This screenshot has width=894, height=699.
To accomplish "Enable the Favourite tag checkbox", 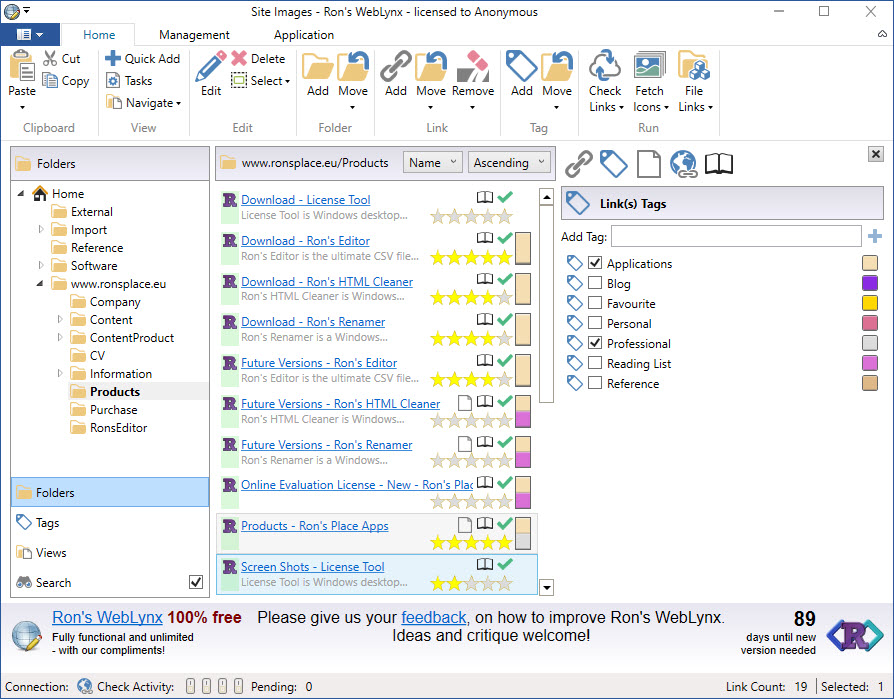I will point(595,304).
